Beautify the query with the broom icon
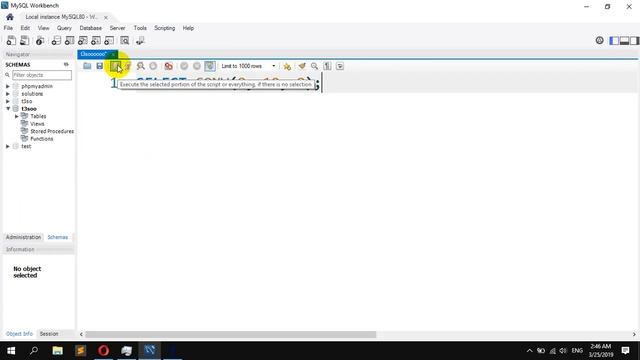The height and width of the screenshot is (360, 640). 302,66
